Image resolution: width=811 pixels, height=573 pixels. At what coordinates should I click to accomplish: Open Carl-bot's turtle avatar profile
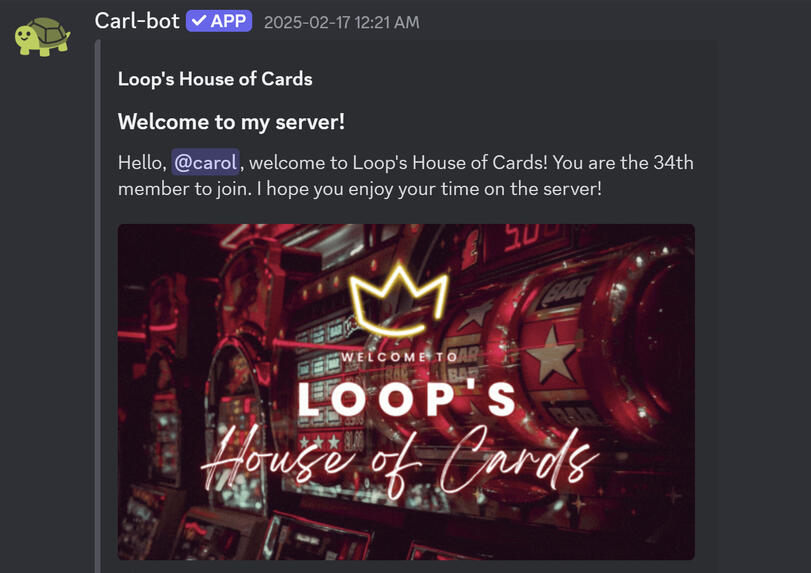coord(42,36)
